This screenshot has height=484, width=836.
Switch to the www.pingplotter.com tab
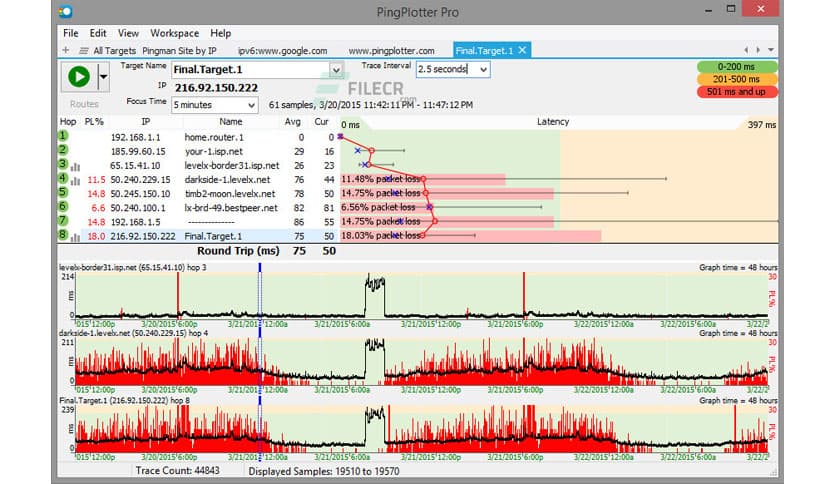pyautogui.click(x=391, y=51)
